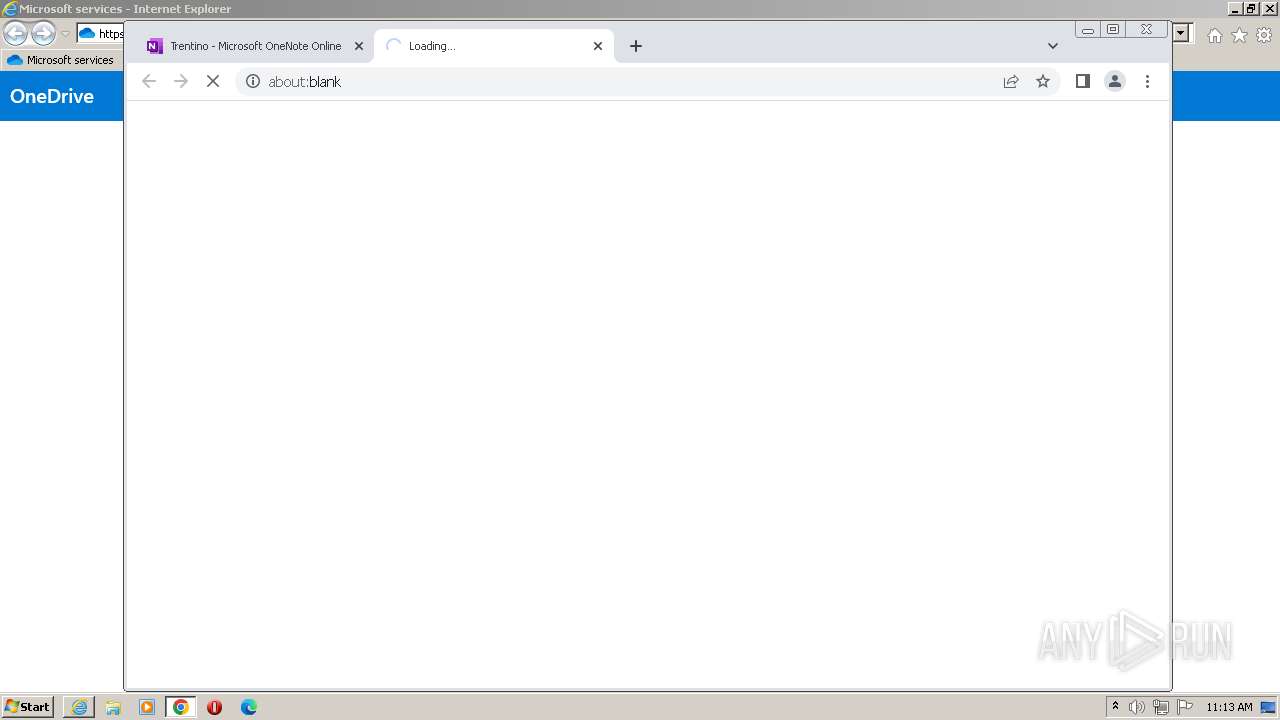Open a new Chrome tab
1280x720 pixels.
click(636, 46)
